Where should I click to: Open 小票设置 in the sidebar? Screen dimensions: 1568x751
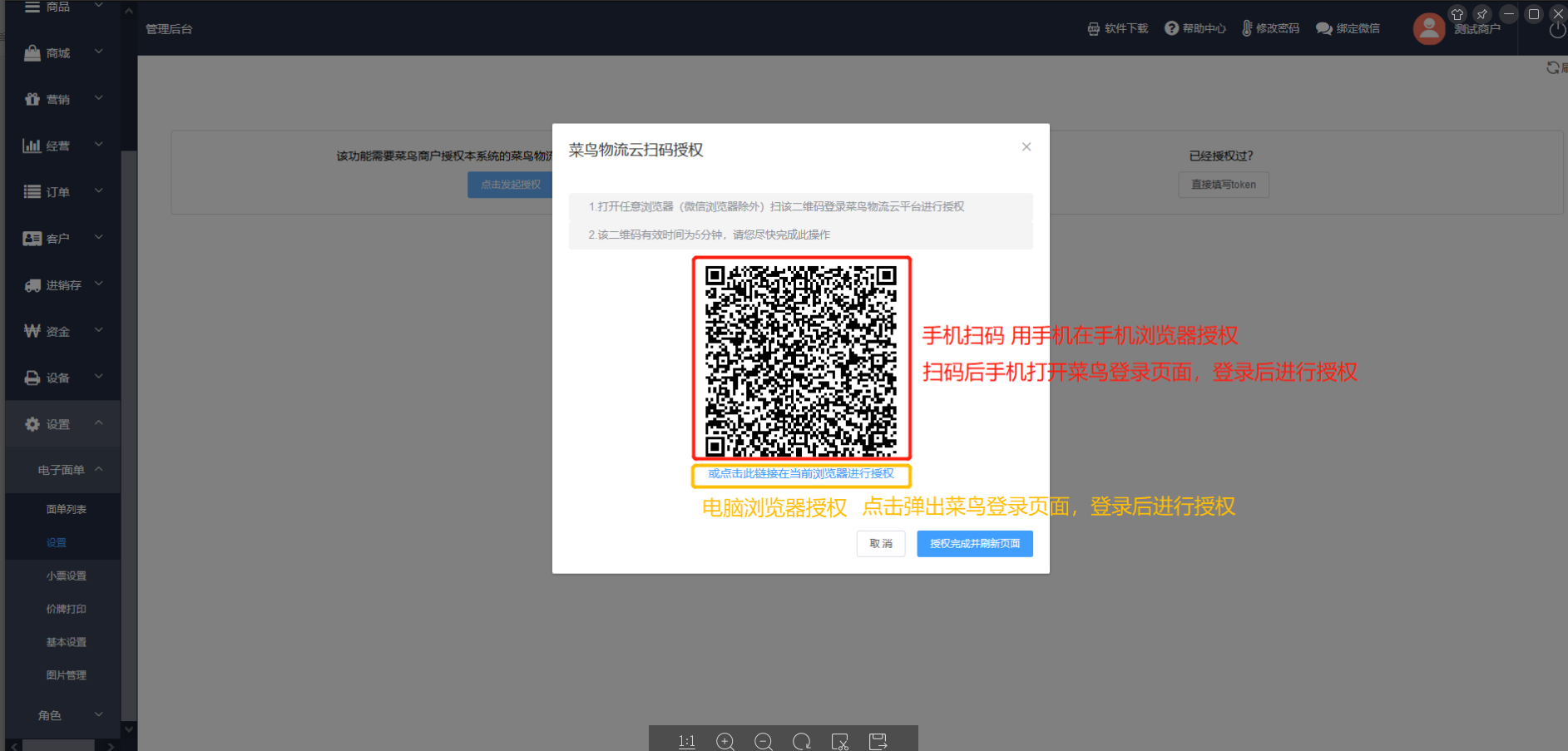tap(67, 576)
